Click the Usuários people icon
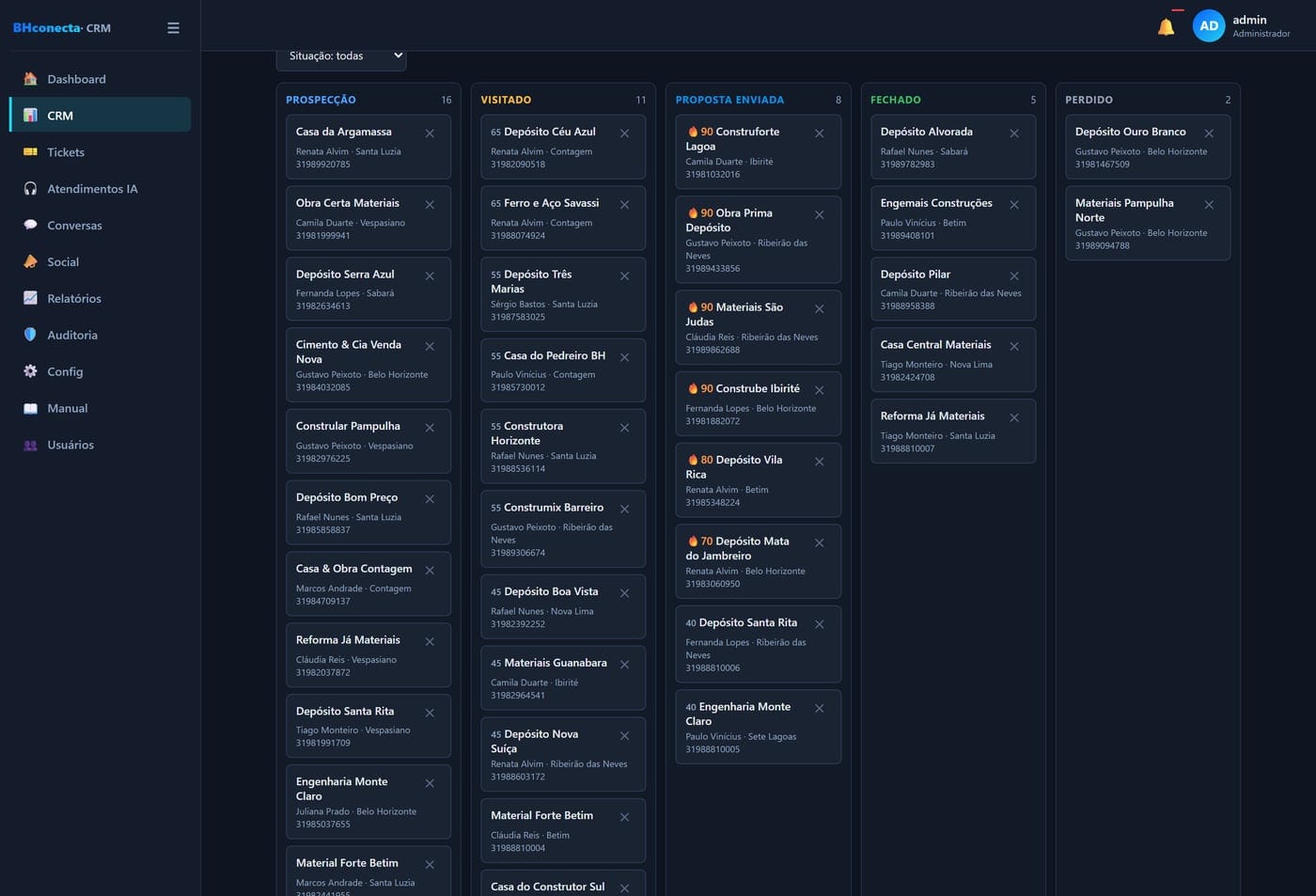 pyautogui.click(x=30, y=445)
